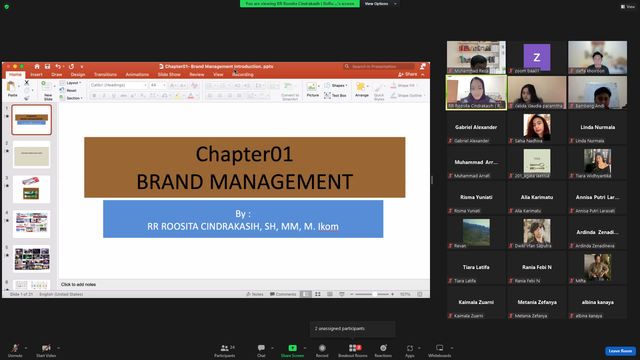Open Zoom Apps

click(409, 351)
